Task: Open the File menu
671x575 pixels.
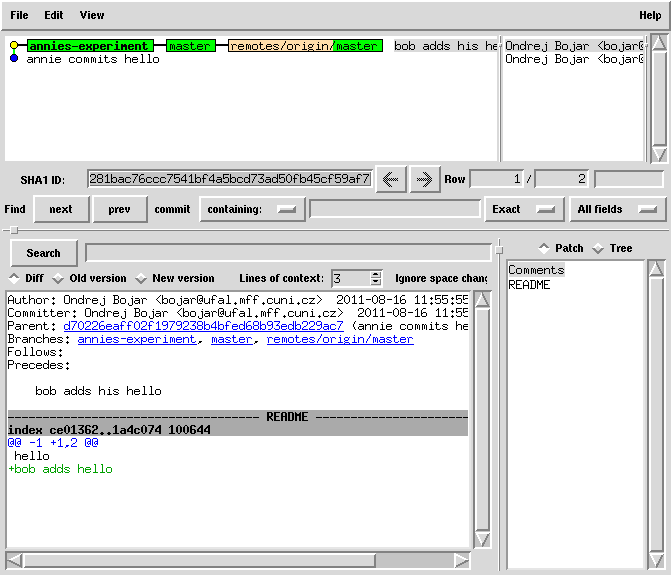Action: (x=19, y=15)
